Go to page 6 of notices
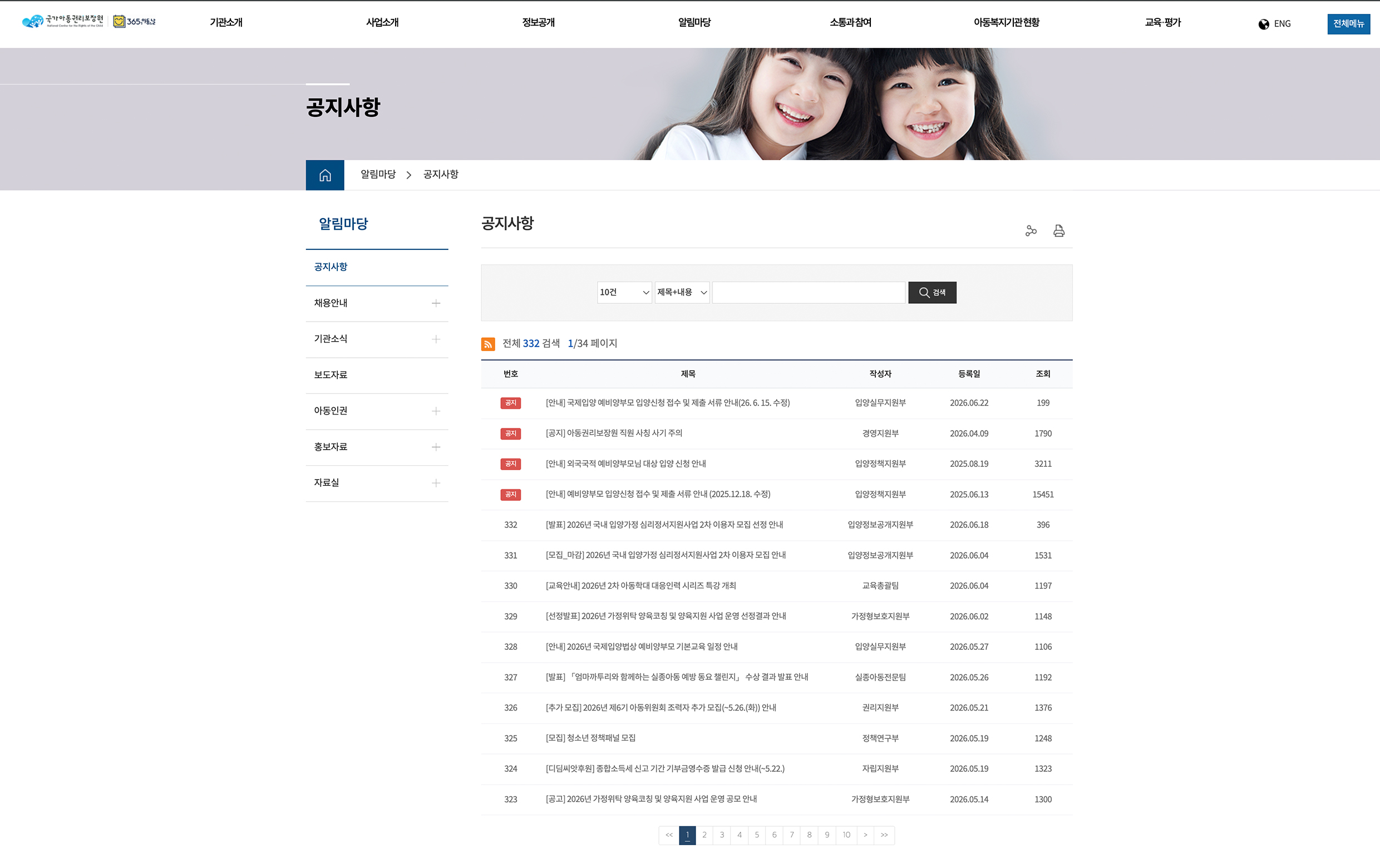The image size is (1380, 868). click(x=774, y=835)
